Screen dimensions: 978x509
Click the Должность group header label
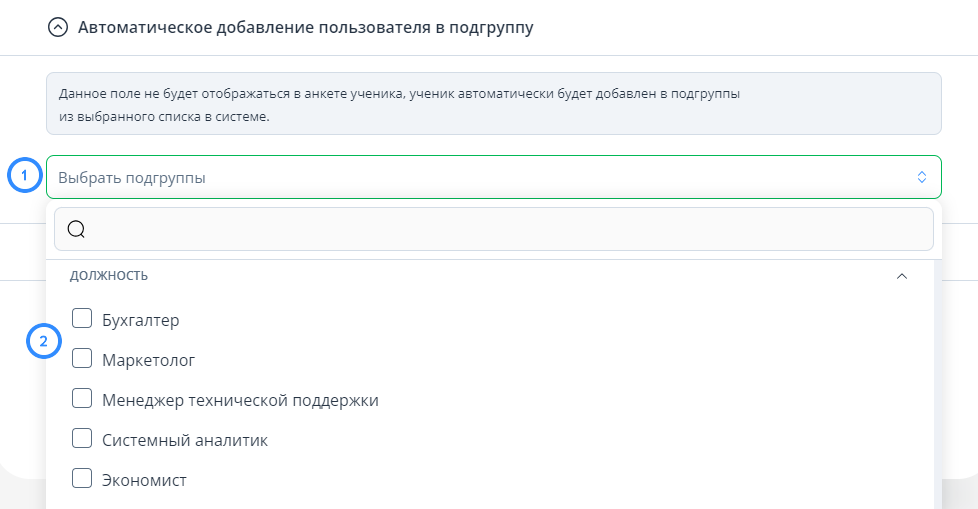pyautogui.click(x=109, y=275)
